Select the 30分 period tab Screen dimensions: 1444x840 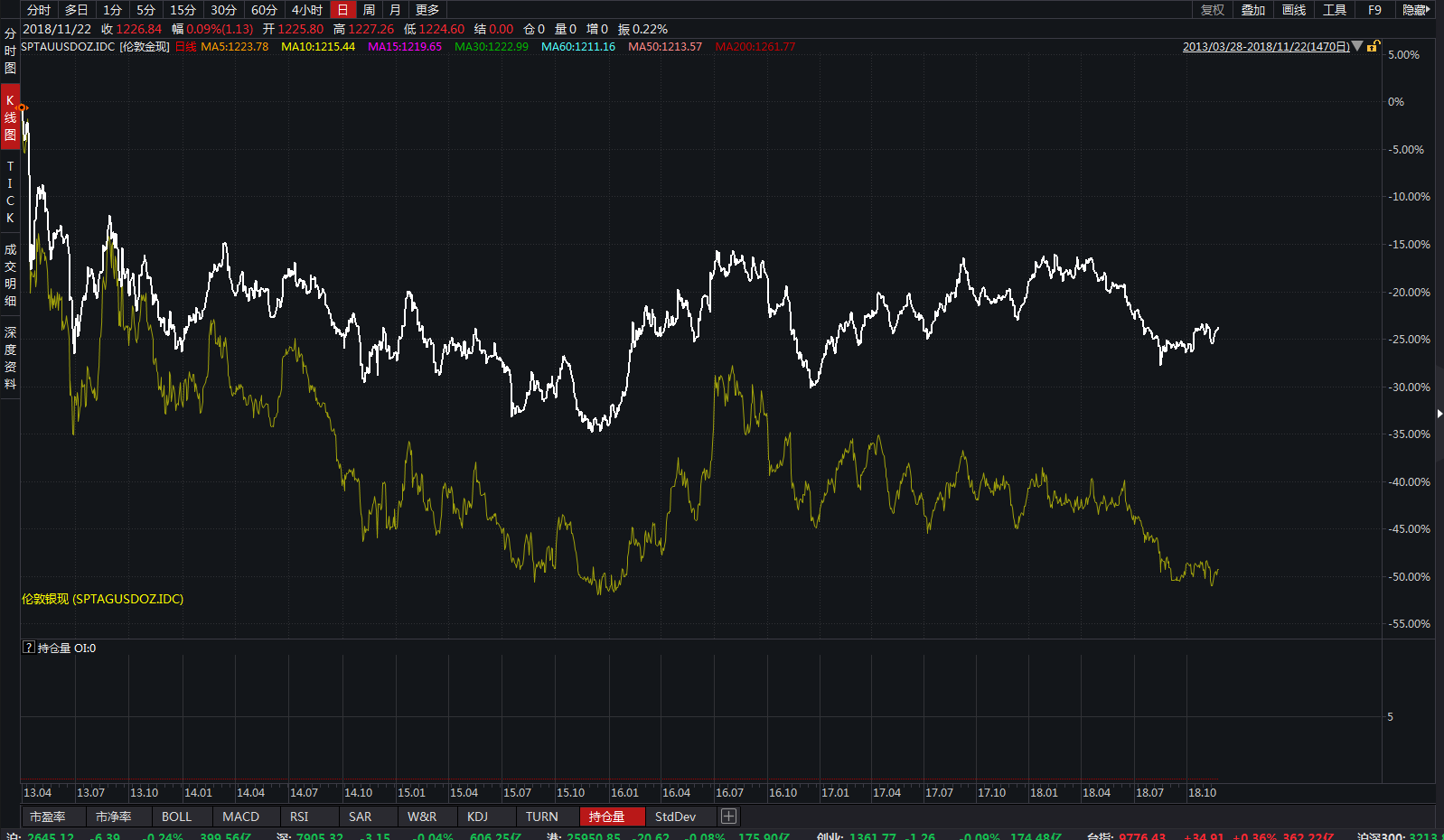[224, 10]
